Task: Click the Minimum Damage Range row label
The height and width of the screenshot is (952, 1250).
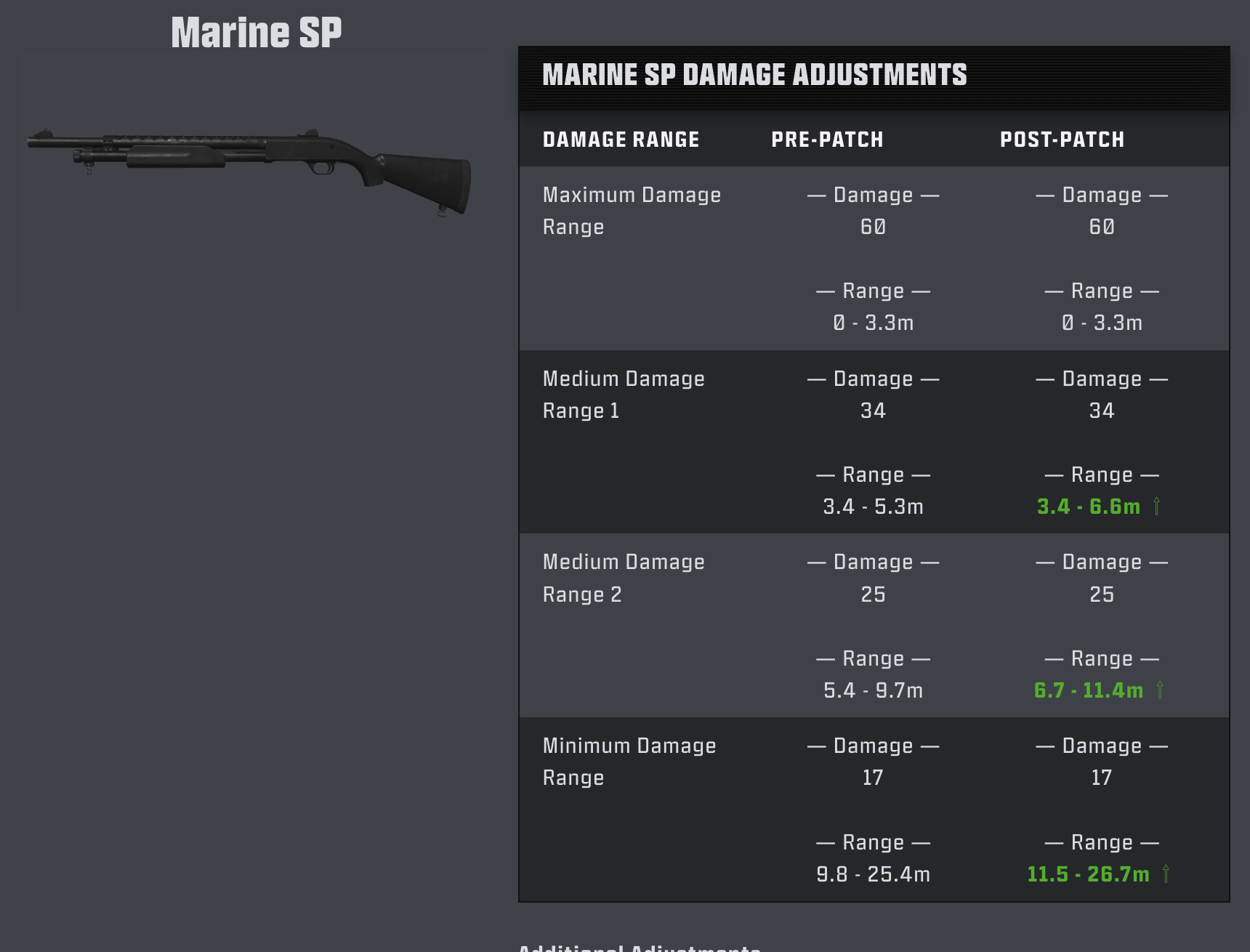Action: coord(629,762)
